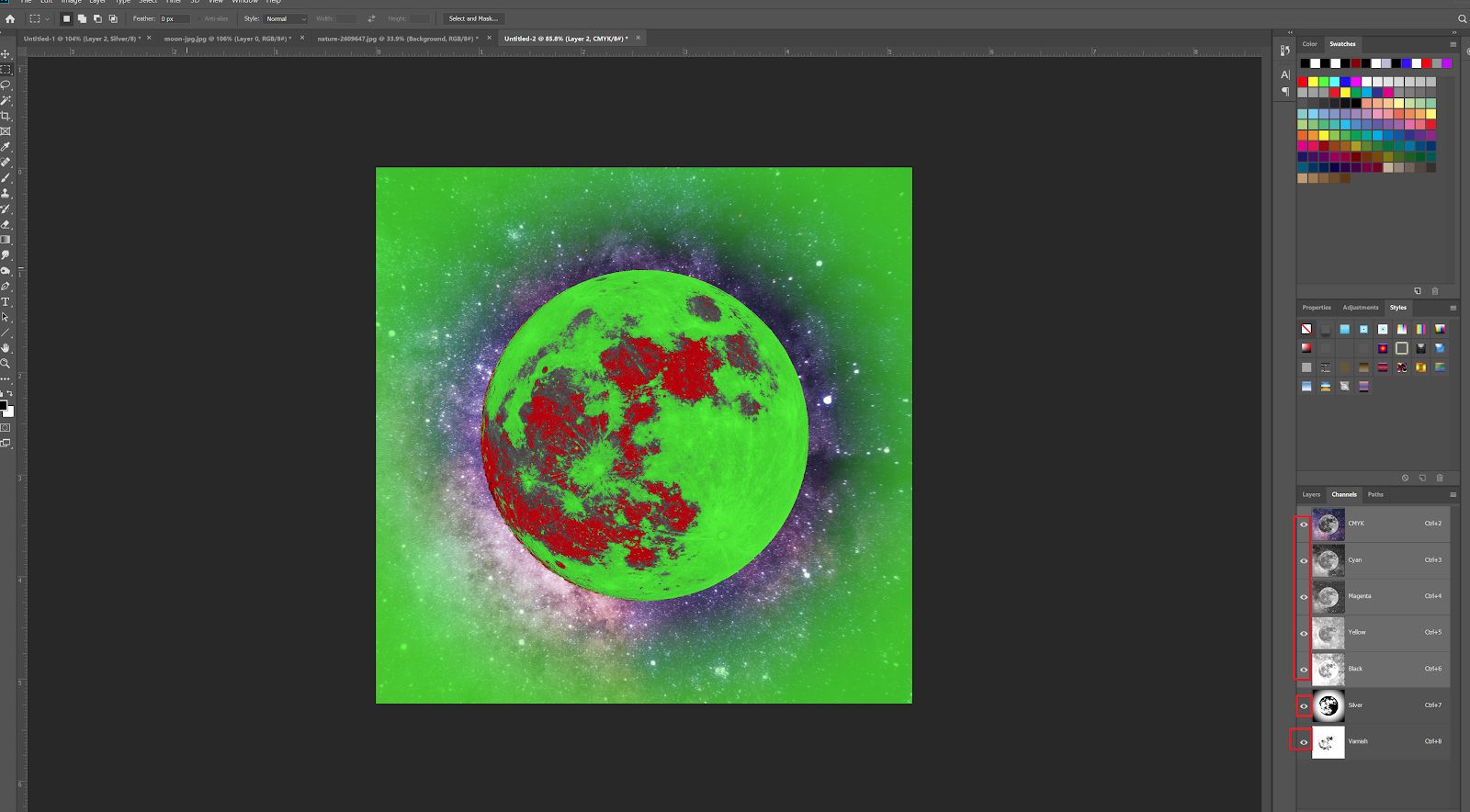Switch to the Layers panel tab
Screen dimensions: 1470x812
(x=1311, y=494)
